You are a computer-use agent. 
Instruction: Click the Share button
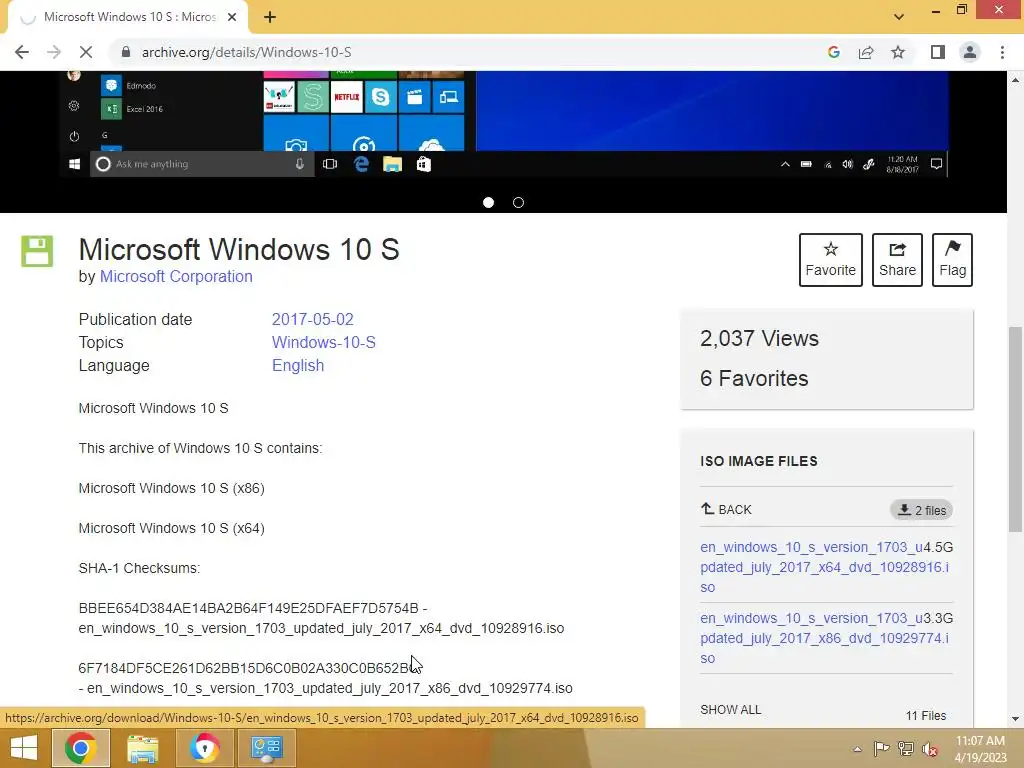click(897, 260)
